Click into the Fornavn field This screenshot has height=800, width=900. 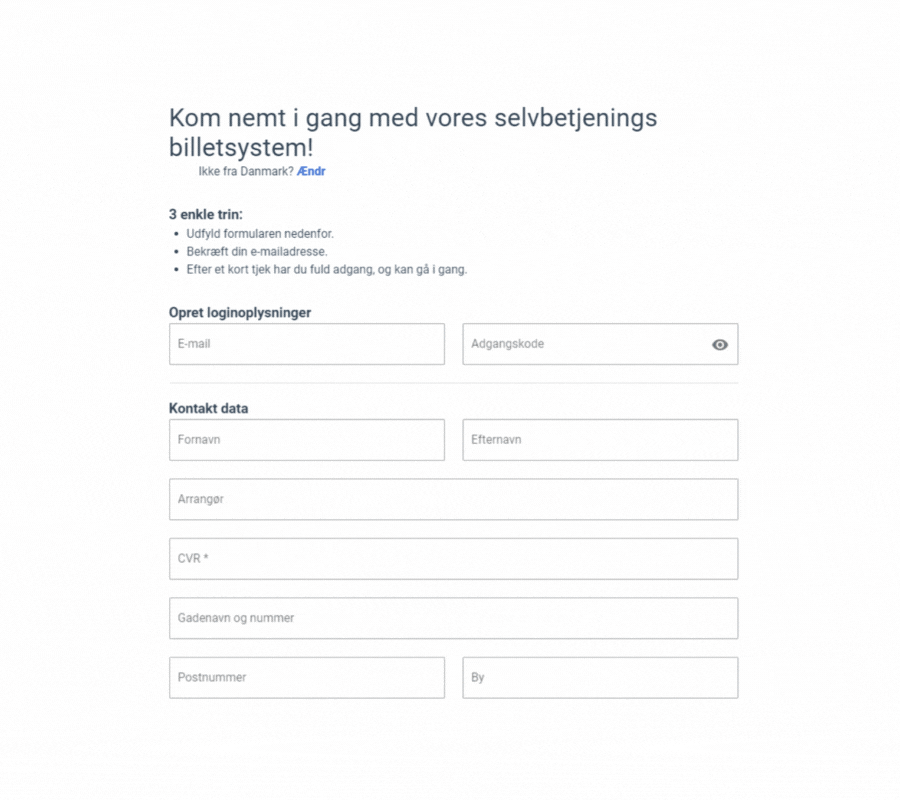(306, 440)
